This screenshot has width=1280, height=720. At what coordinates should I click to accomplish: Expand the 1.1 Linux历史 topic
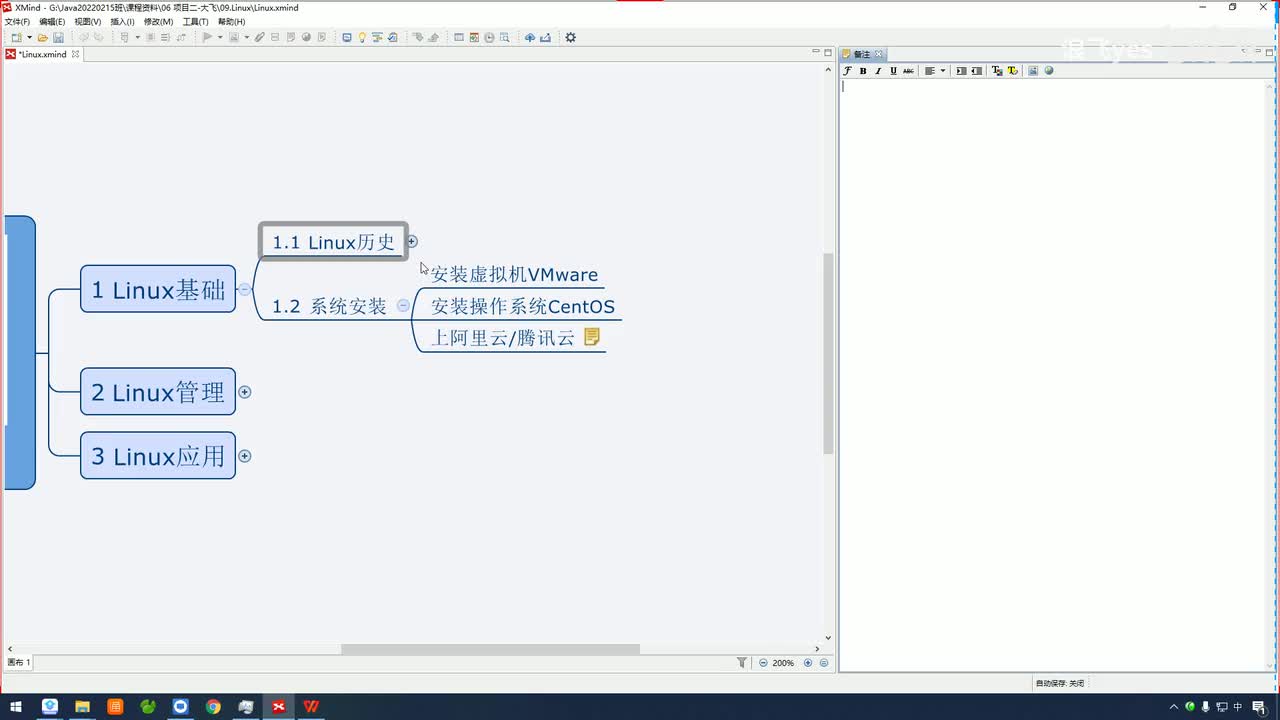coord(411,241)
